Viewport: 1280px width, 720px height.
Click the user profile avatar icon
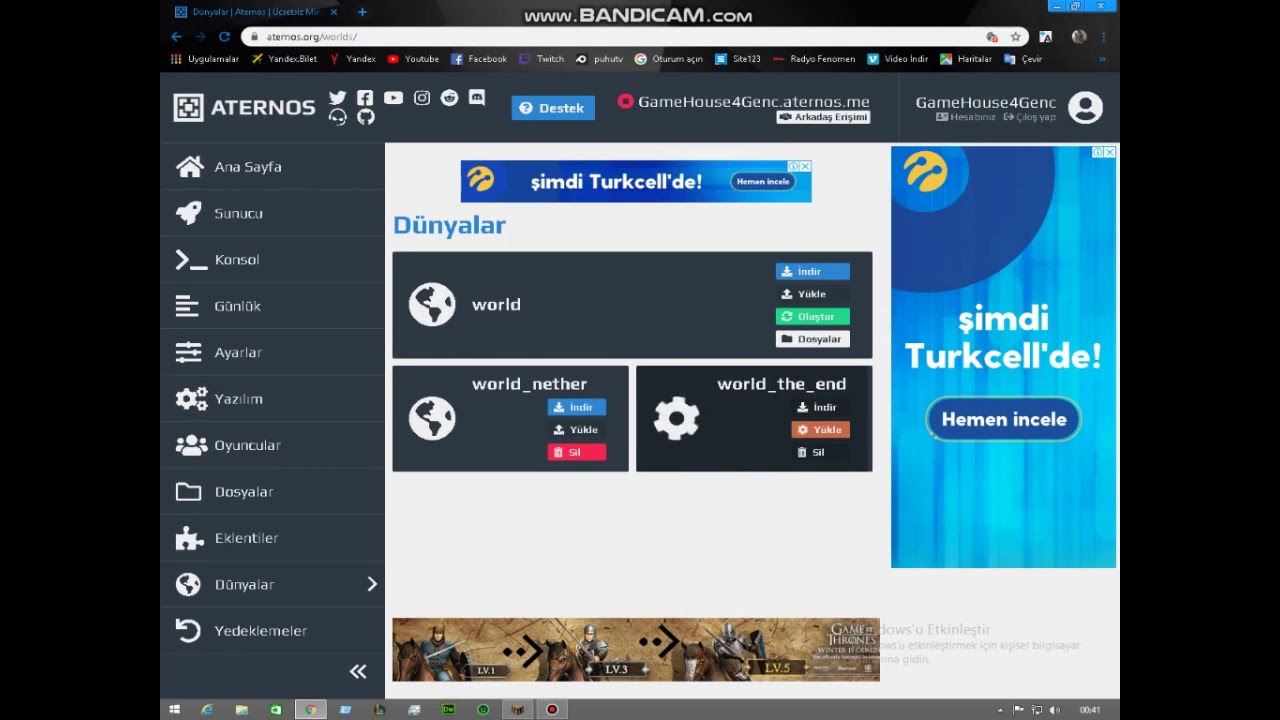pos(1085,107)
